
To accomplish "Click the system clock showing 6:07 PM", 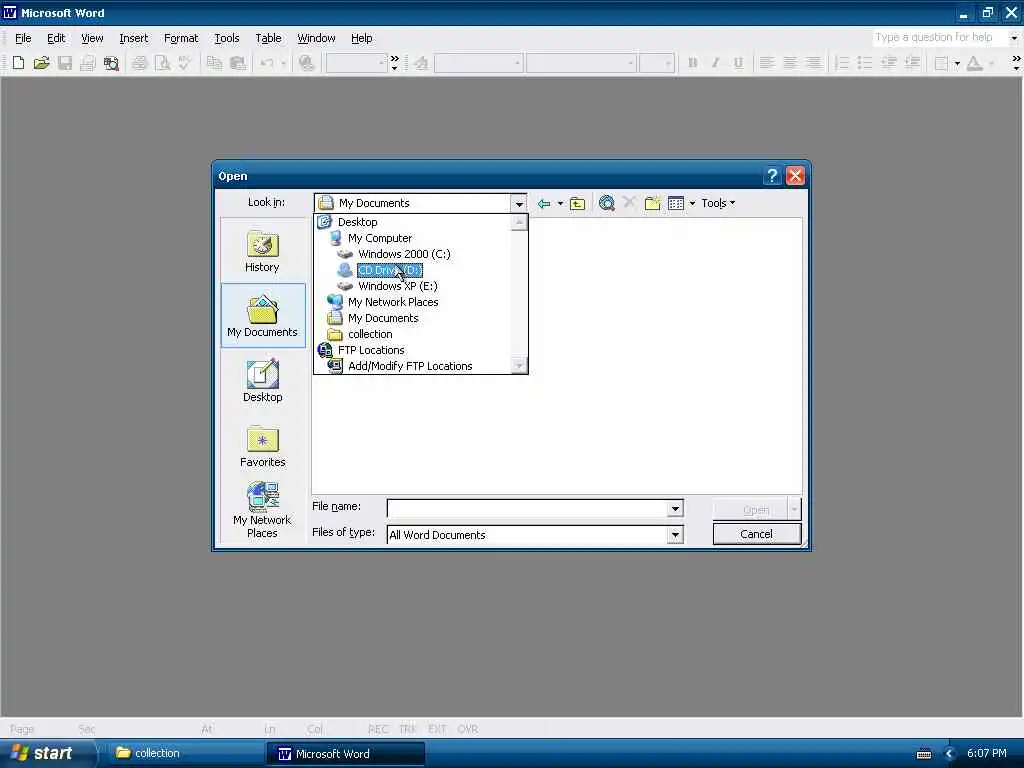I will (x=986, y=753).
